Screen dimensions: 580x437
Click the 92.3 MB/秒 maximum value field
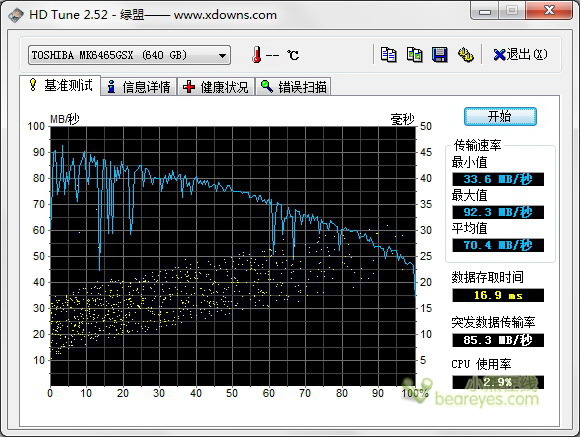pos(498,212)
